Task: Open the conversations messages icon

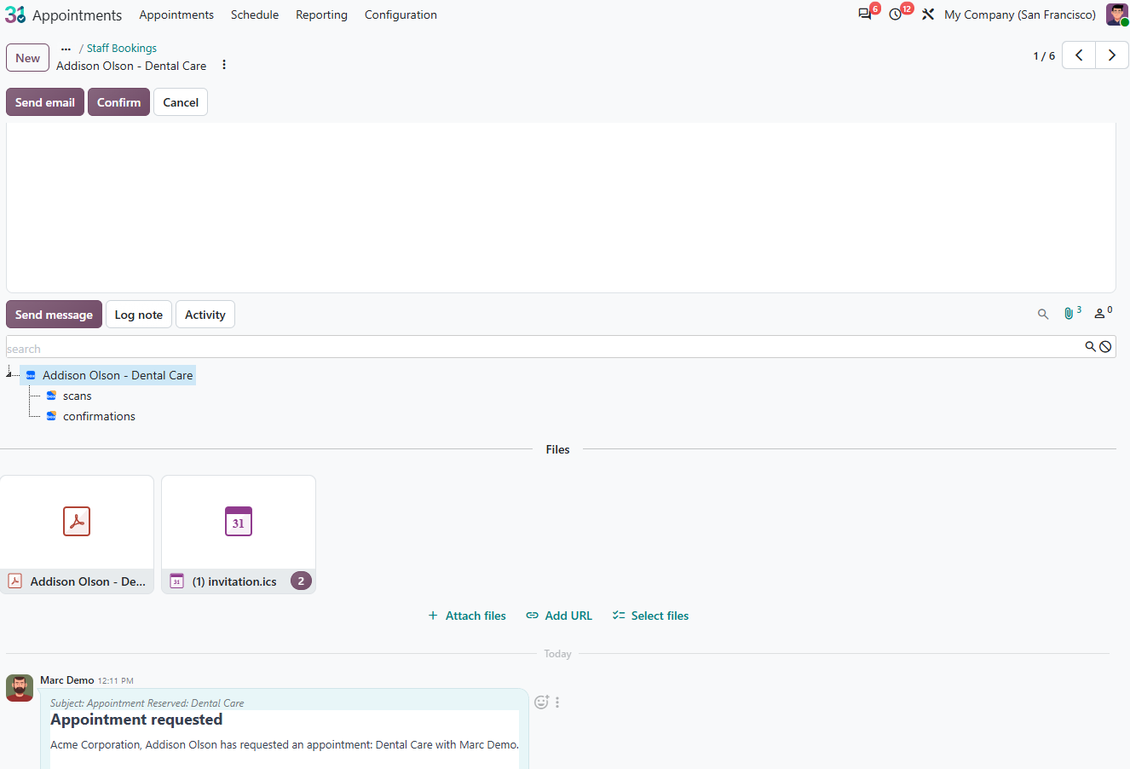Action: pyautogui.click(x=865, y=14)
